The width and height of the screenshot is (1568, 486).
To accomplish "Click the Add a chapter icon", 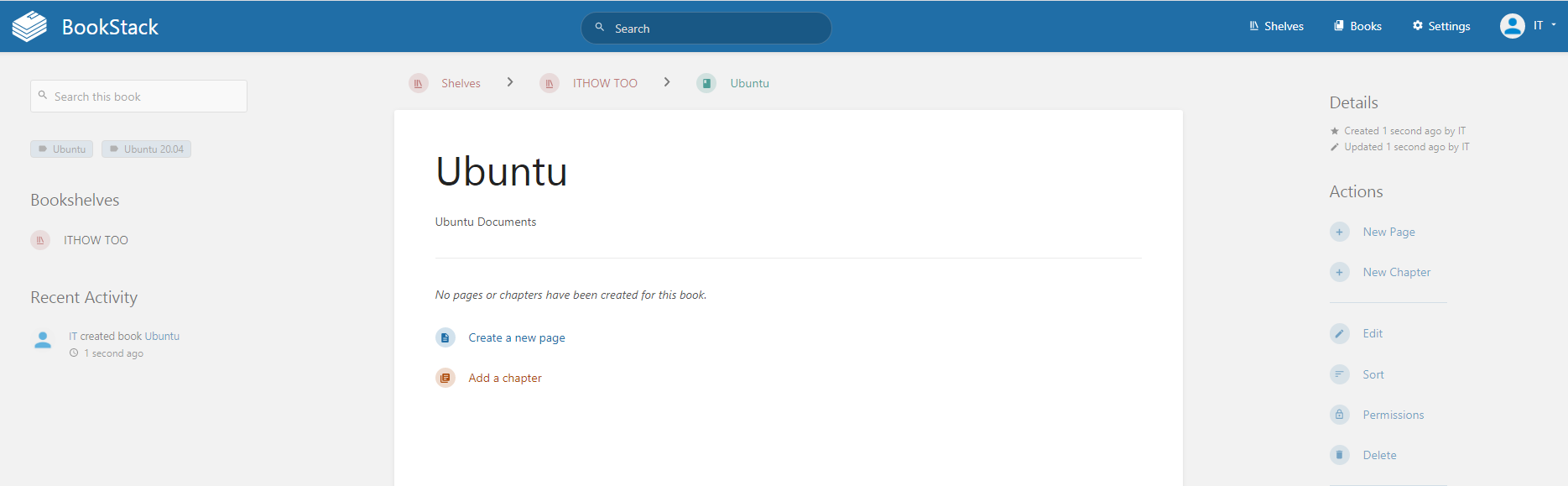I will [x=445, y=378].
